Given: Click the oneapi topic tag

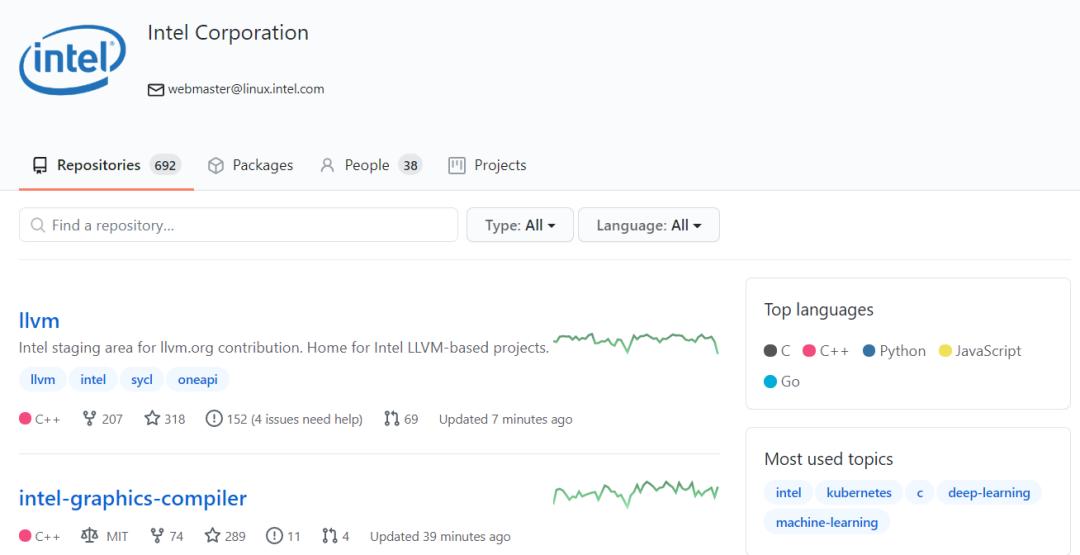Looking at the screenshot, I should pos(198,379).
